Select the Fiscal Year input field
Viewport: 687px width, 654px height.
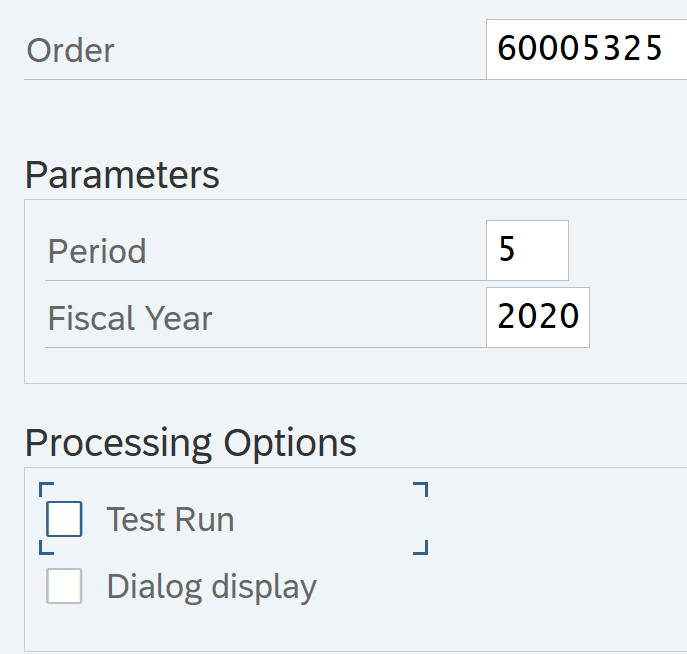[538, 317]
